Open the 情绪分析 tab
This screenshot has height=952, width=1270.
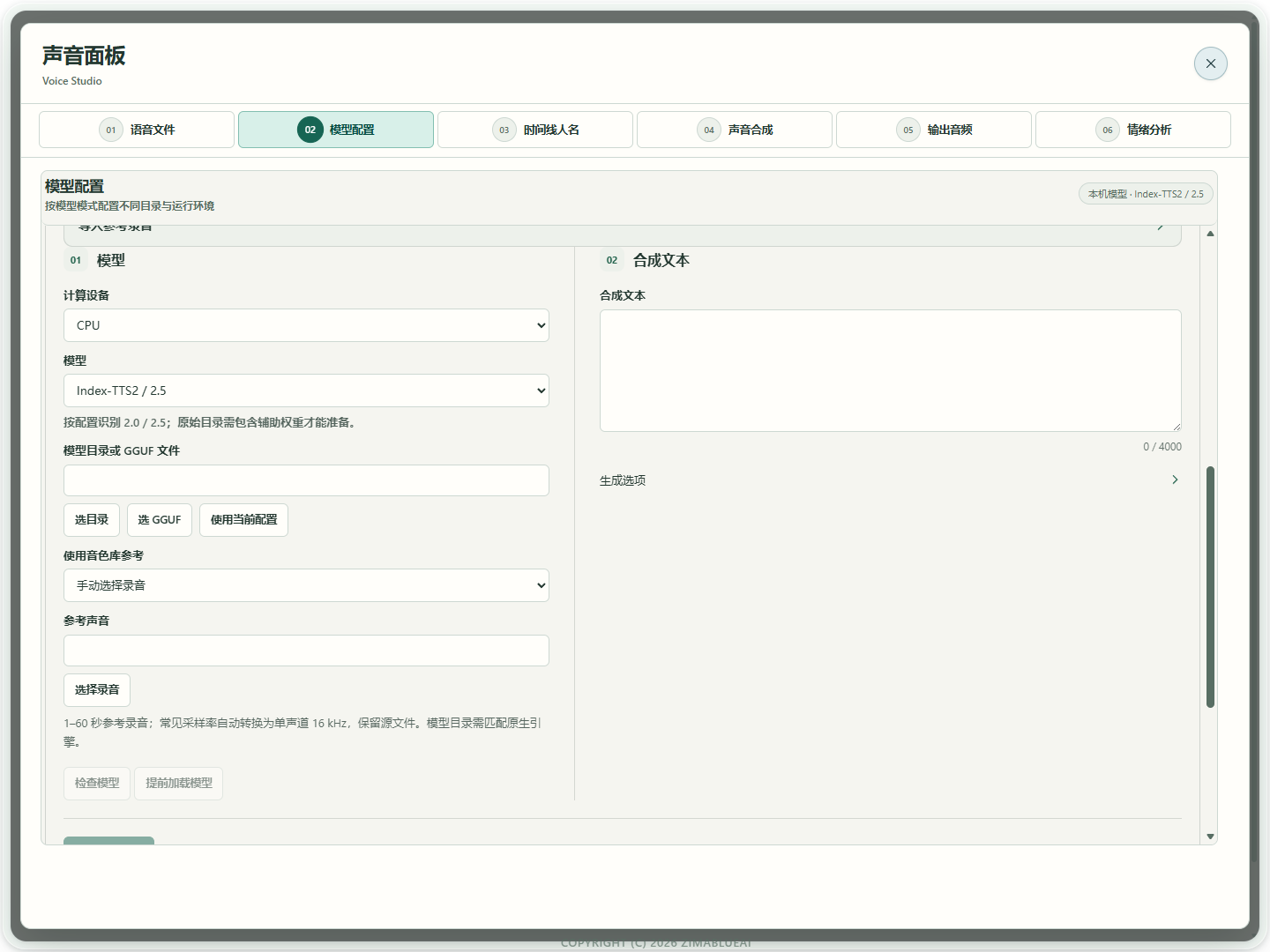click(1133, 130)
